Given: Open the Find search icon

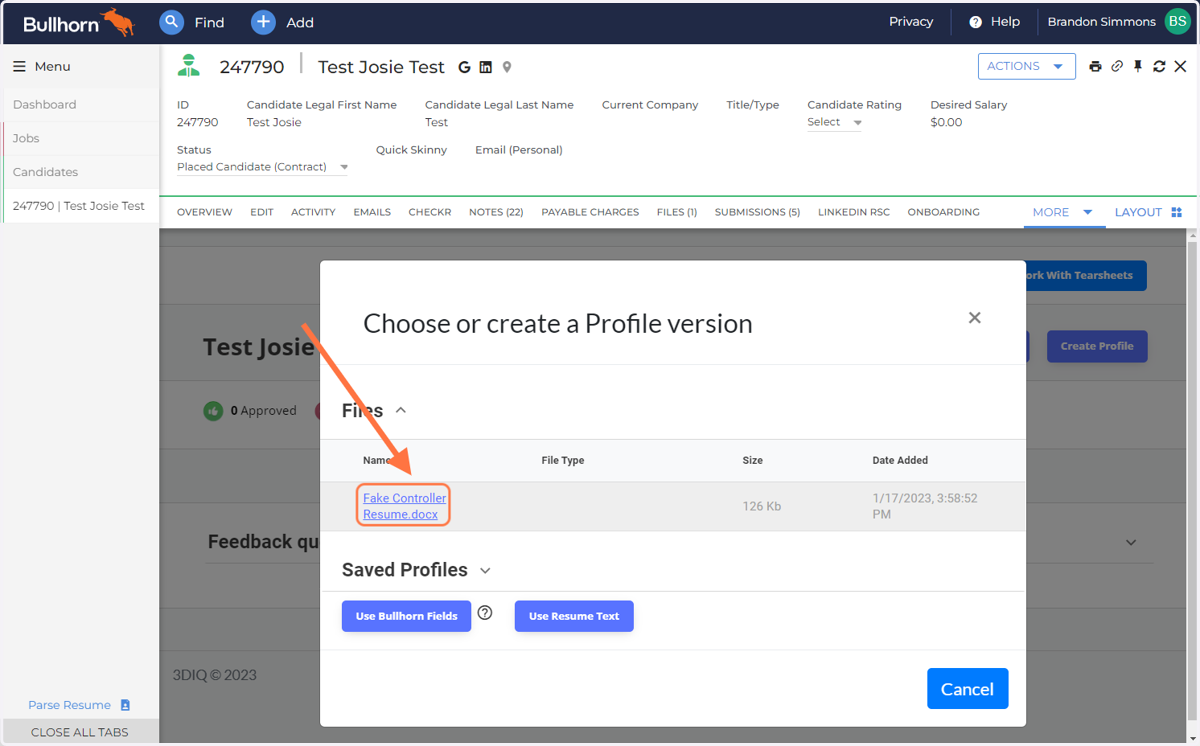Looking at the screenshot, I should [172, 22].
